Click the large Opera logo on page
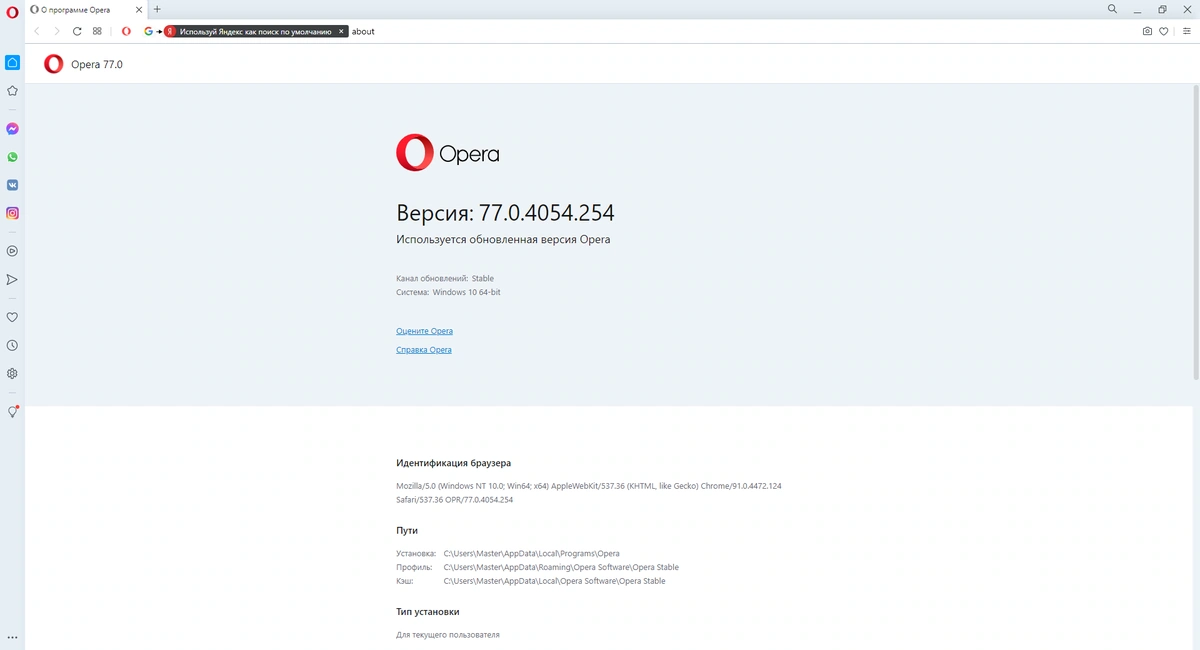 (x=448, y=153)
